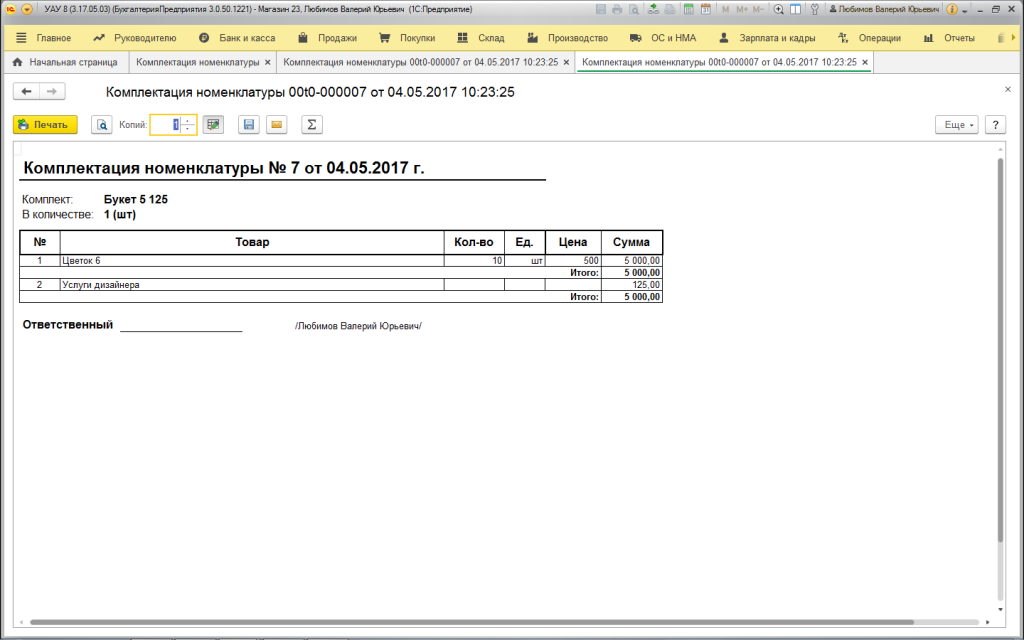
Task: Close the active Комплектация номенклатуры 00t0-000007 tab
Action: tap(865, 63)
